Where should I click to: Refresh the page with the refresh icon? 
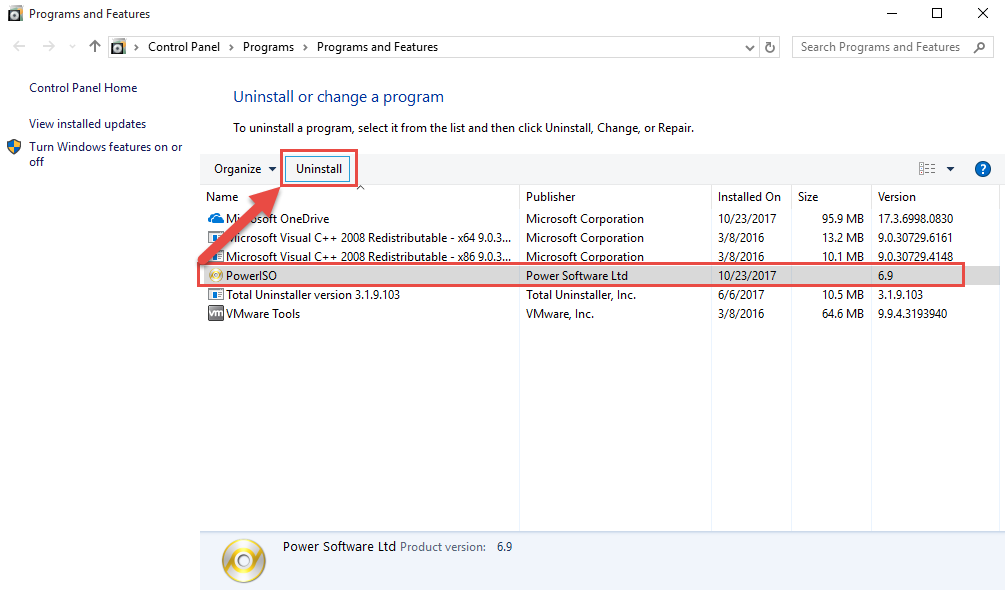pyautogui.click(x=768, y=46)
